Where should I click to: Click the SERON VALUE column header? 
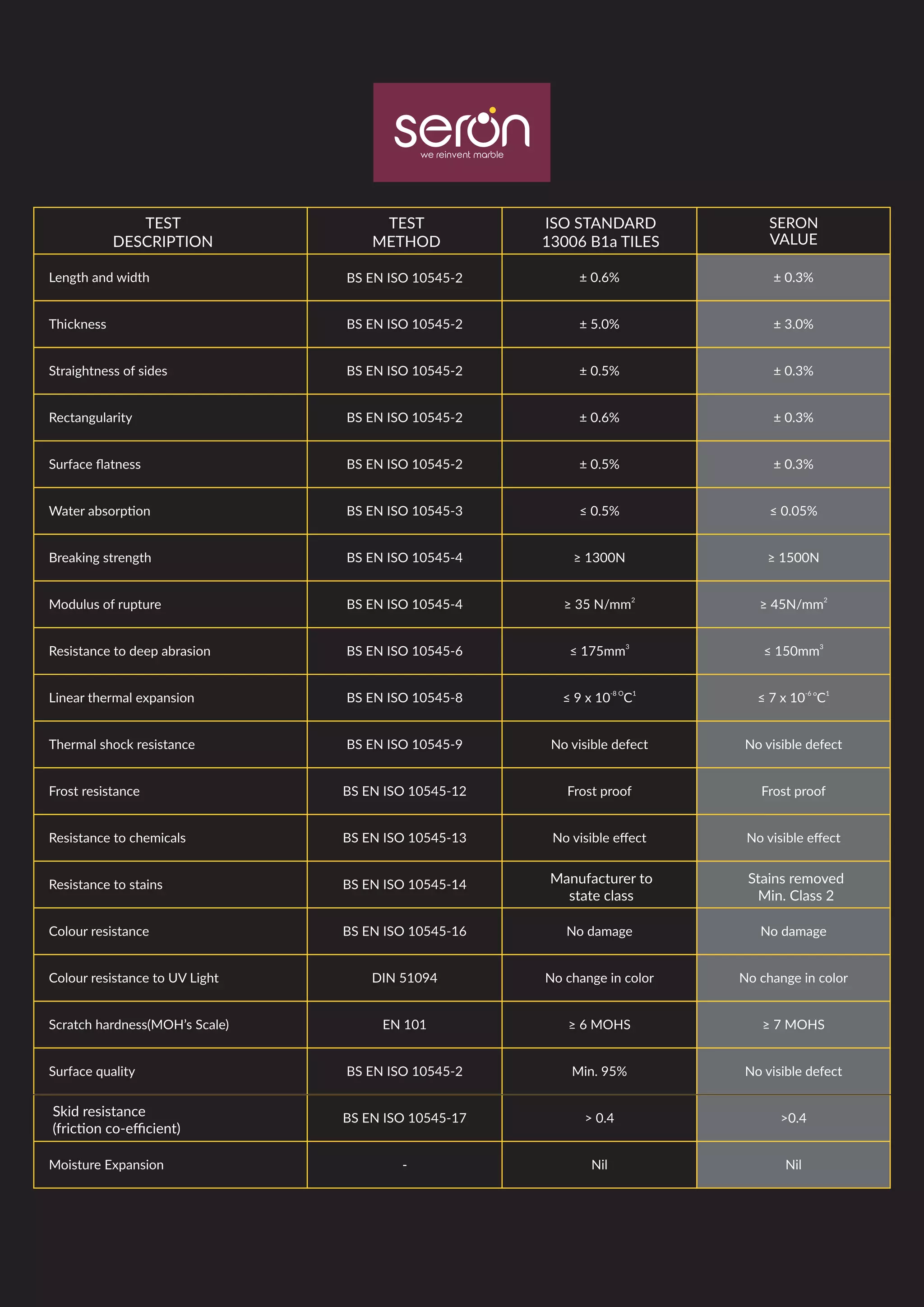(x=793, y=231)
